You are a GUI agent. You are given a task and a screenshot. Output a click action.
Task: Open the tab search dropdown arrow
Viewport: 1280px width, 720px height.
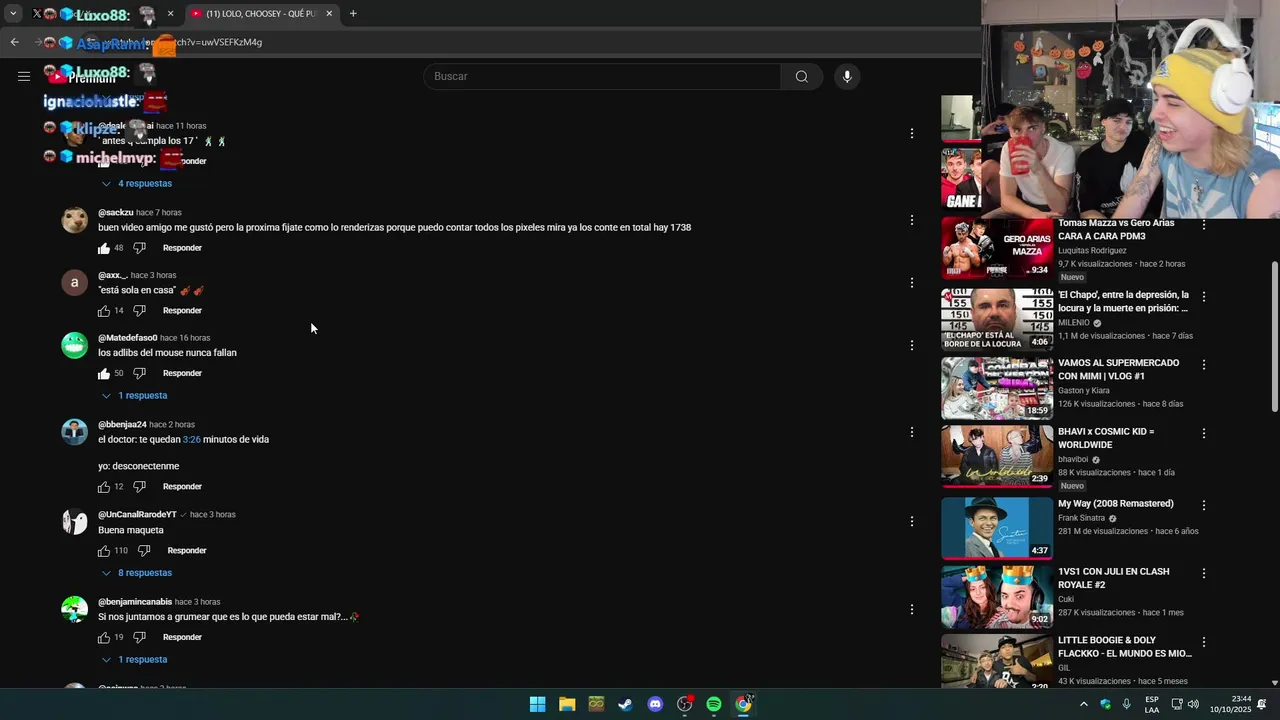click(x=13, y=14)
